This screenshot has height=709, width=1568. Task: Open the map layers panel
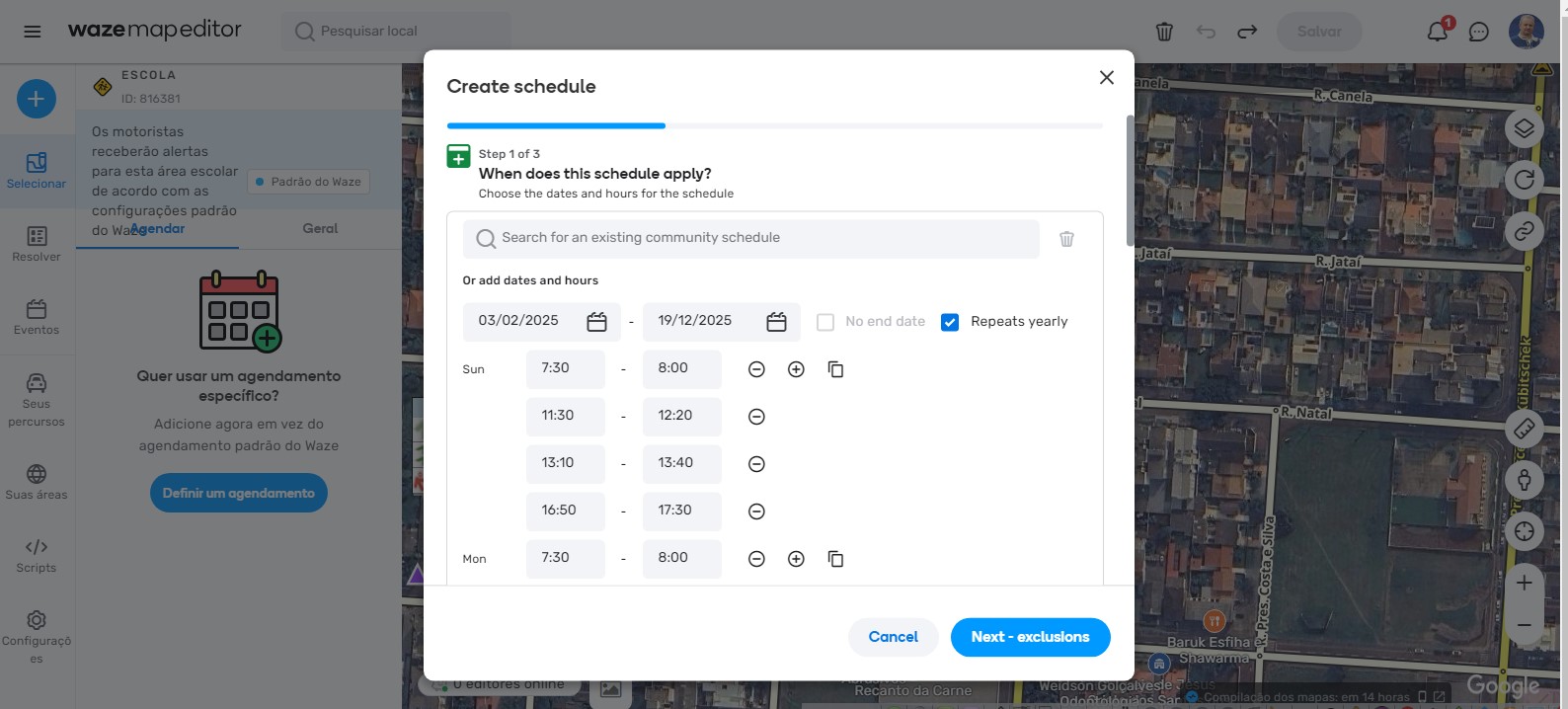(1524, 128)
